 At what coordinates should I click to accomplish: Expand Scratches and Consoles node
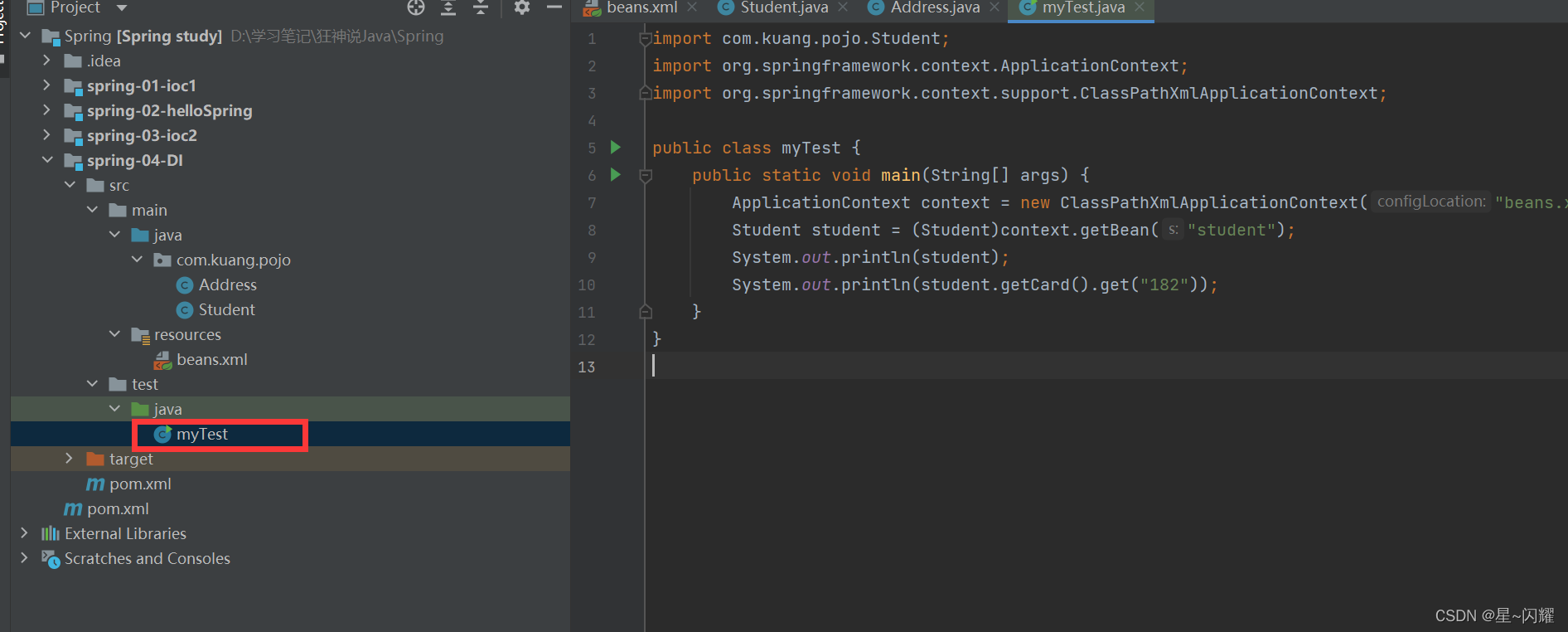tap(25, 558)
